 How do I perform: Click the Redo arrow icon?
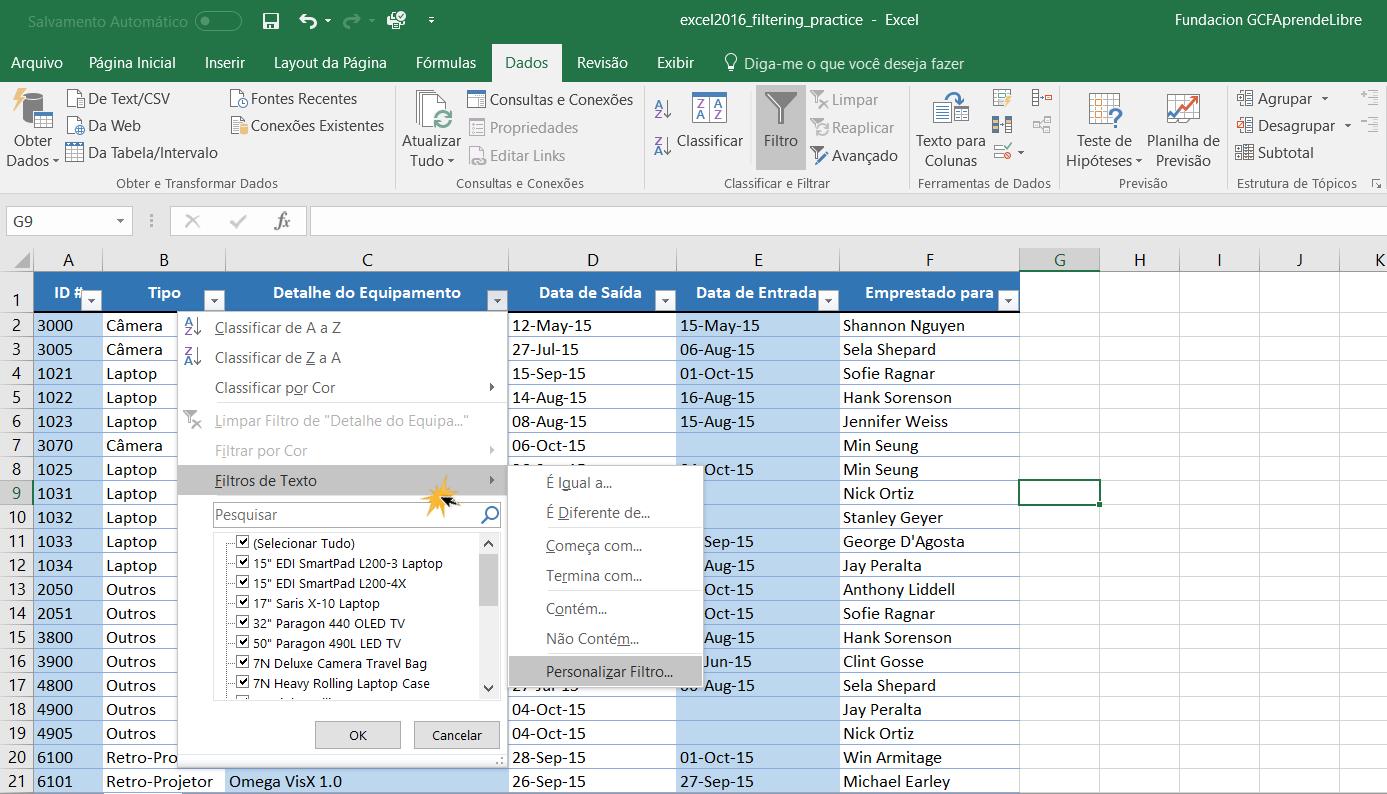(351, 20)
